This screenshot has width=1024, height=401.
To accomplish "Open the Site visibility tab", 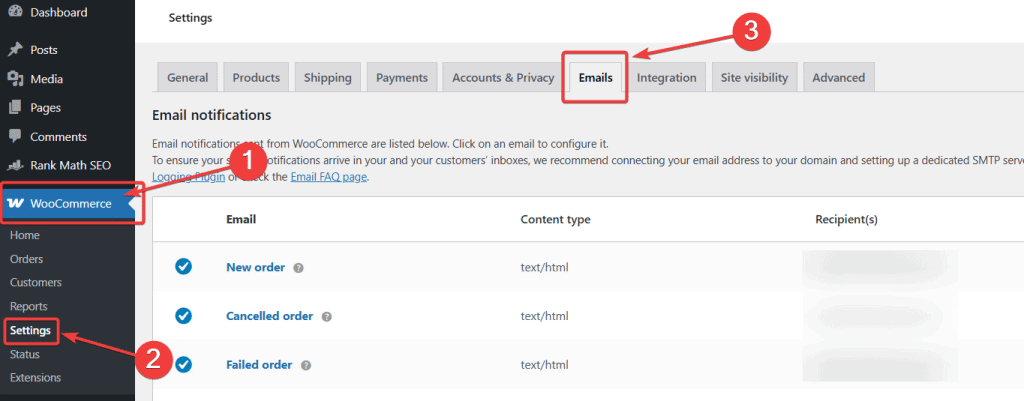I will tap(754, 78).
